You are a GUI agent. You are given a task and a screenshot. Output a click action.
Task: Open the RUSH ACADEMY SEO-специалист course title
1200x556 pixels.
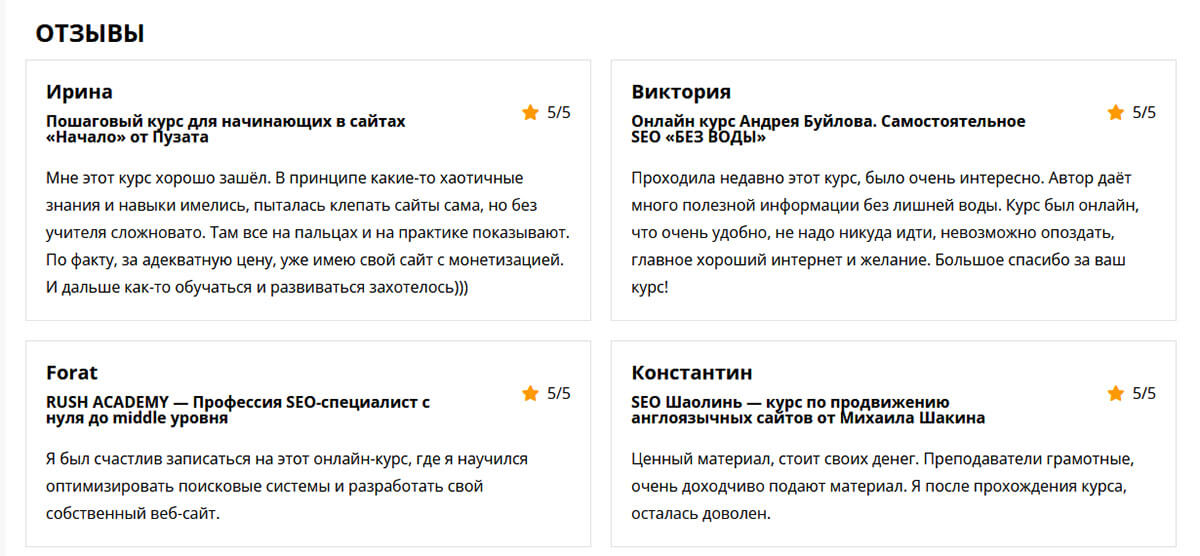(238, 410)
